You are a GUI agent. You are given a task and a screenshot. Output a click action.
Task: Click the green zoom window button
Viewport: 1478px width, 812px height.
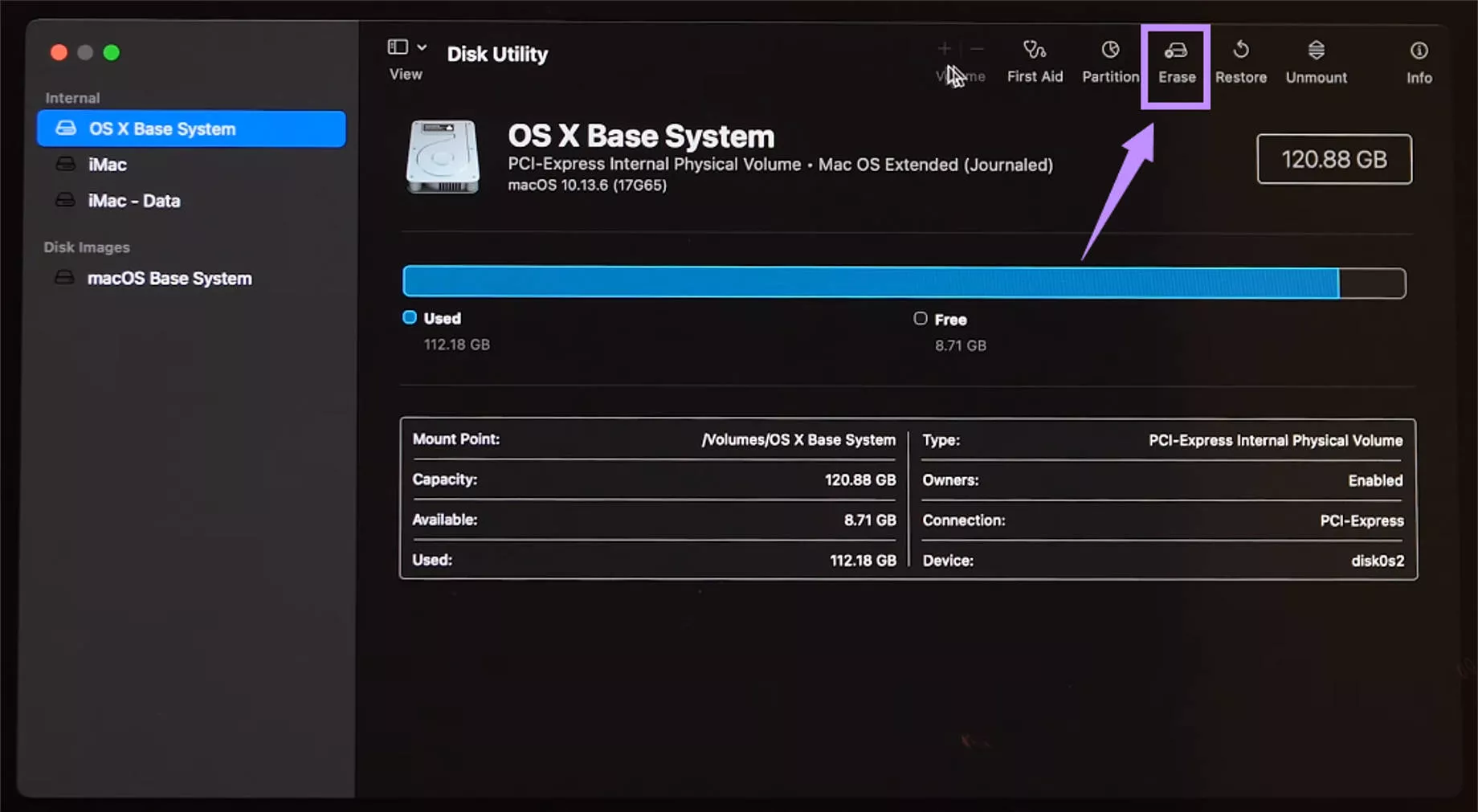pos(112,51)
